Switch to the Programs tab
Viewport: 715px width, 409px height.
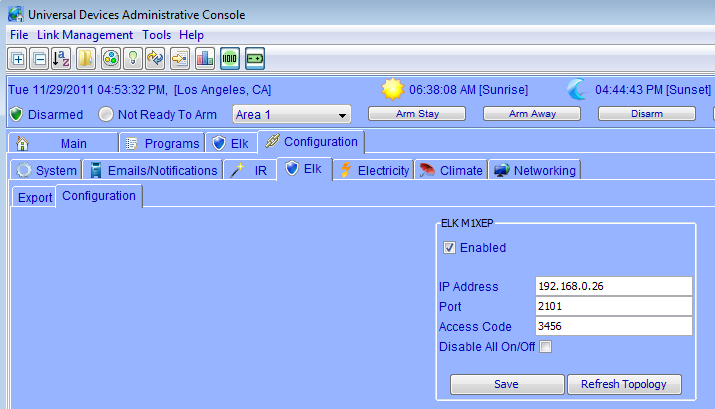162,143
